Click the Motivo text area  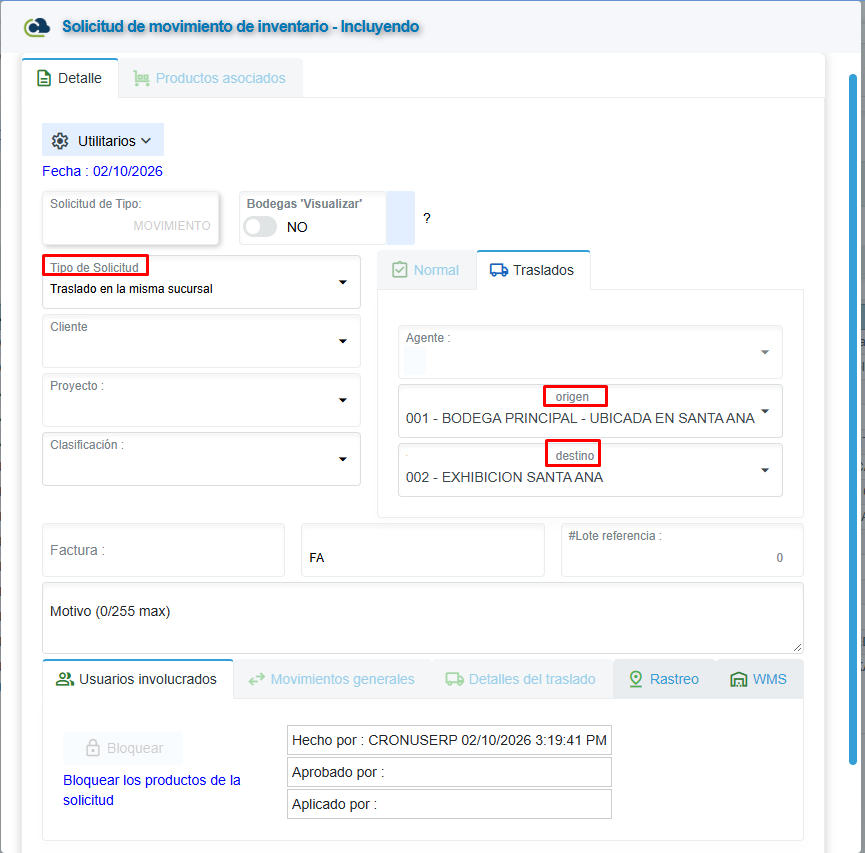click(x=423, y=618)
